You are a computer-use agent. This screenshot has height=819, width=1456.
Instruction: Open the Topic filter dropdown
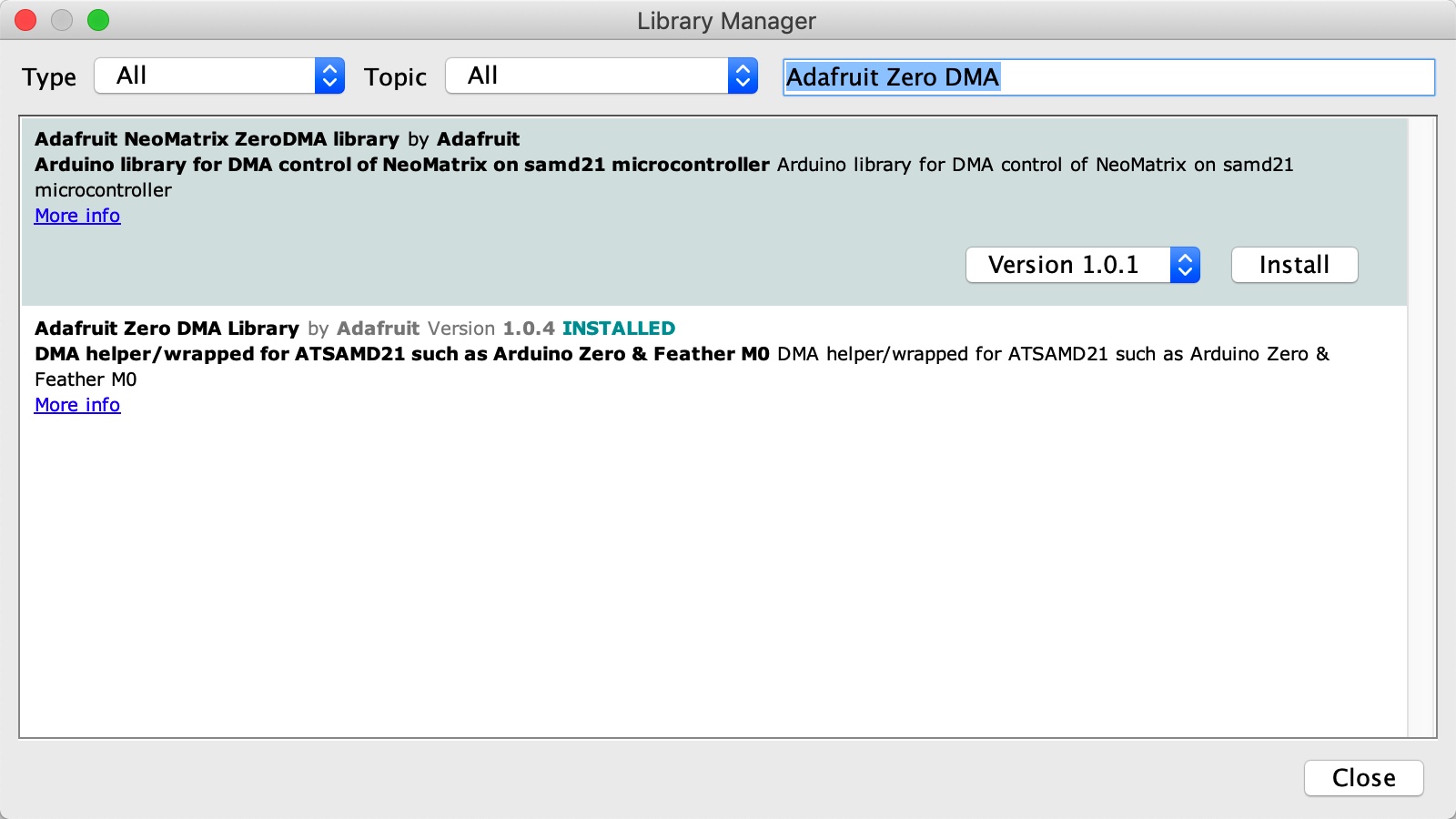click(602, 76)
